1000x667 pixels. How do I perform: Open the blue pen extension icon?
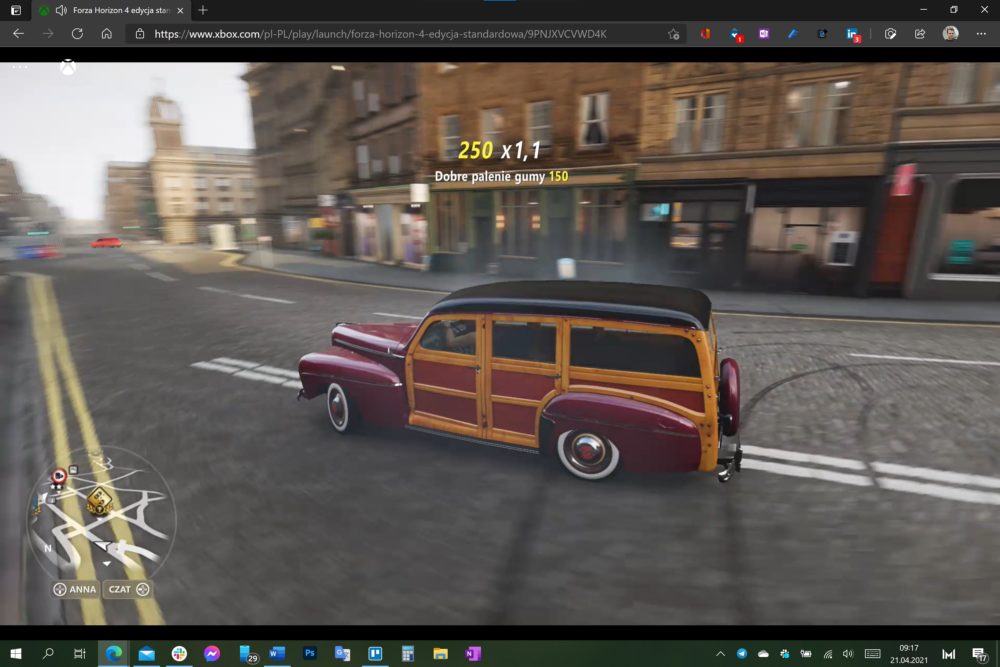click(793, 34)
